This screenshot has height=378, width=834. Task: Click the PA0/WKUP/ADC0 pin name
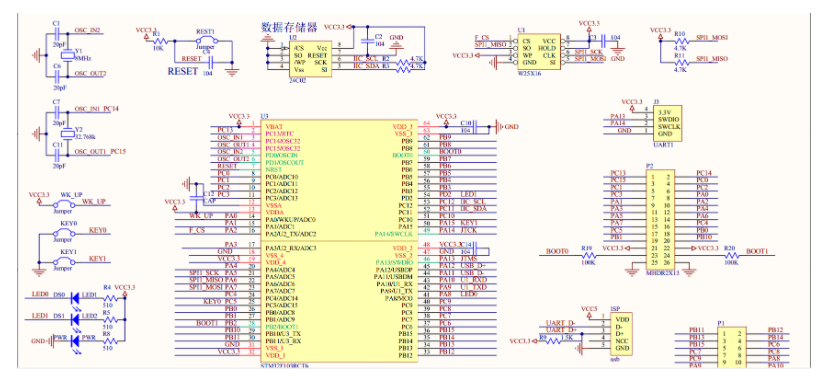click(290, 219)
